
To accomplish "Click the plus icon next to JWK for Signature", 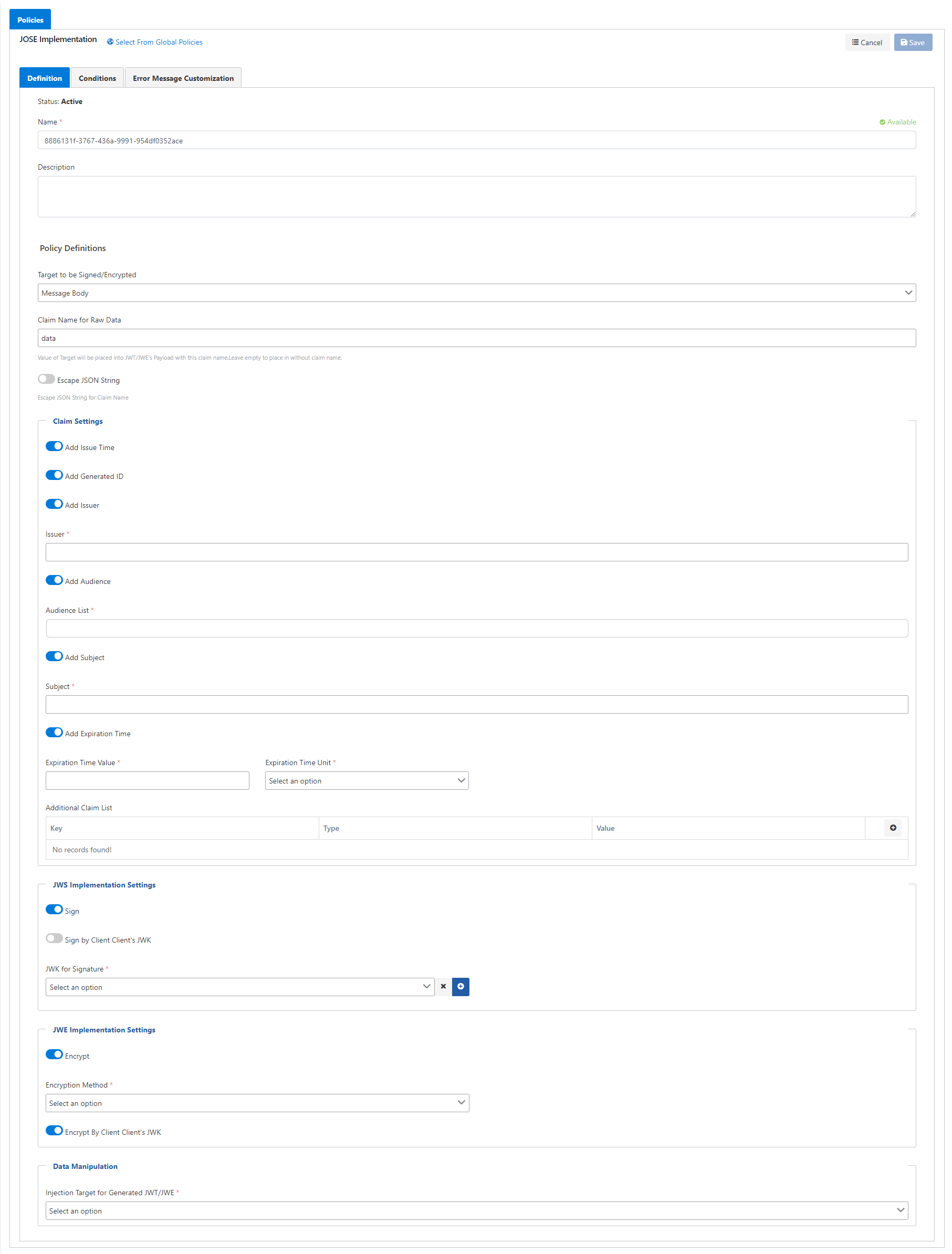I will [x=461, y=986].
